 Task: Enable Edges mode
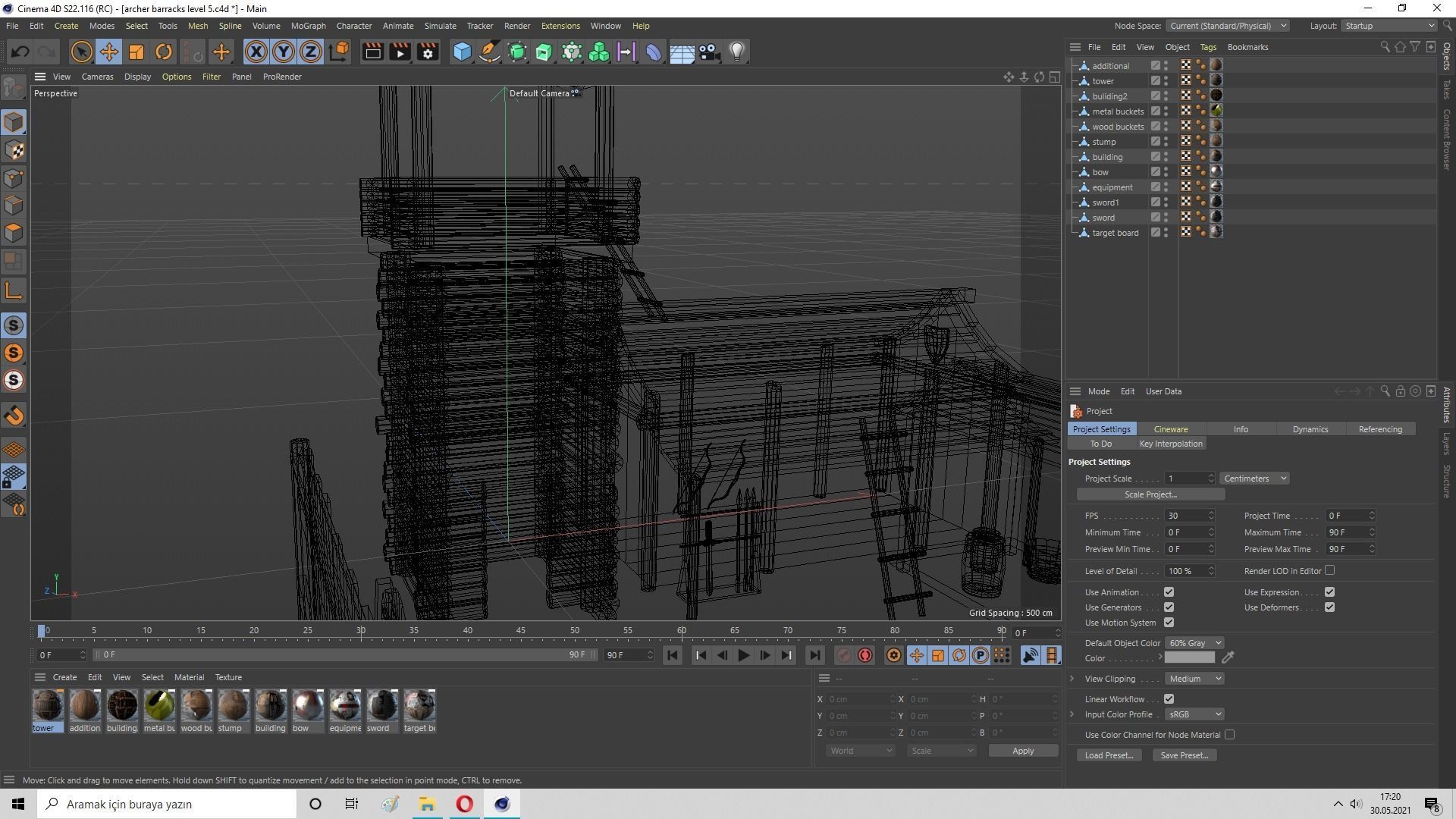tap(14, 206)
